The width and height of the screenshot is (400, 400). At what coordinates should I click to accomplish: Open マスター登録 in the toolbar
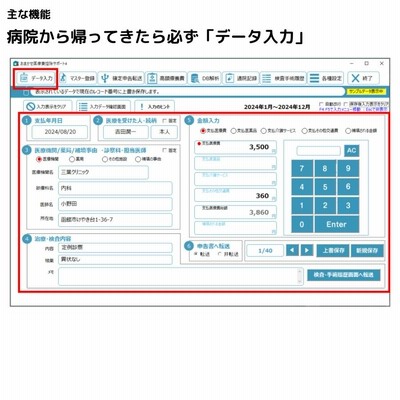(x=78, y=78)
